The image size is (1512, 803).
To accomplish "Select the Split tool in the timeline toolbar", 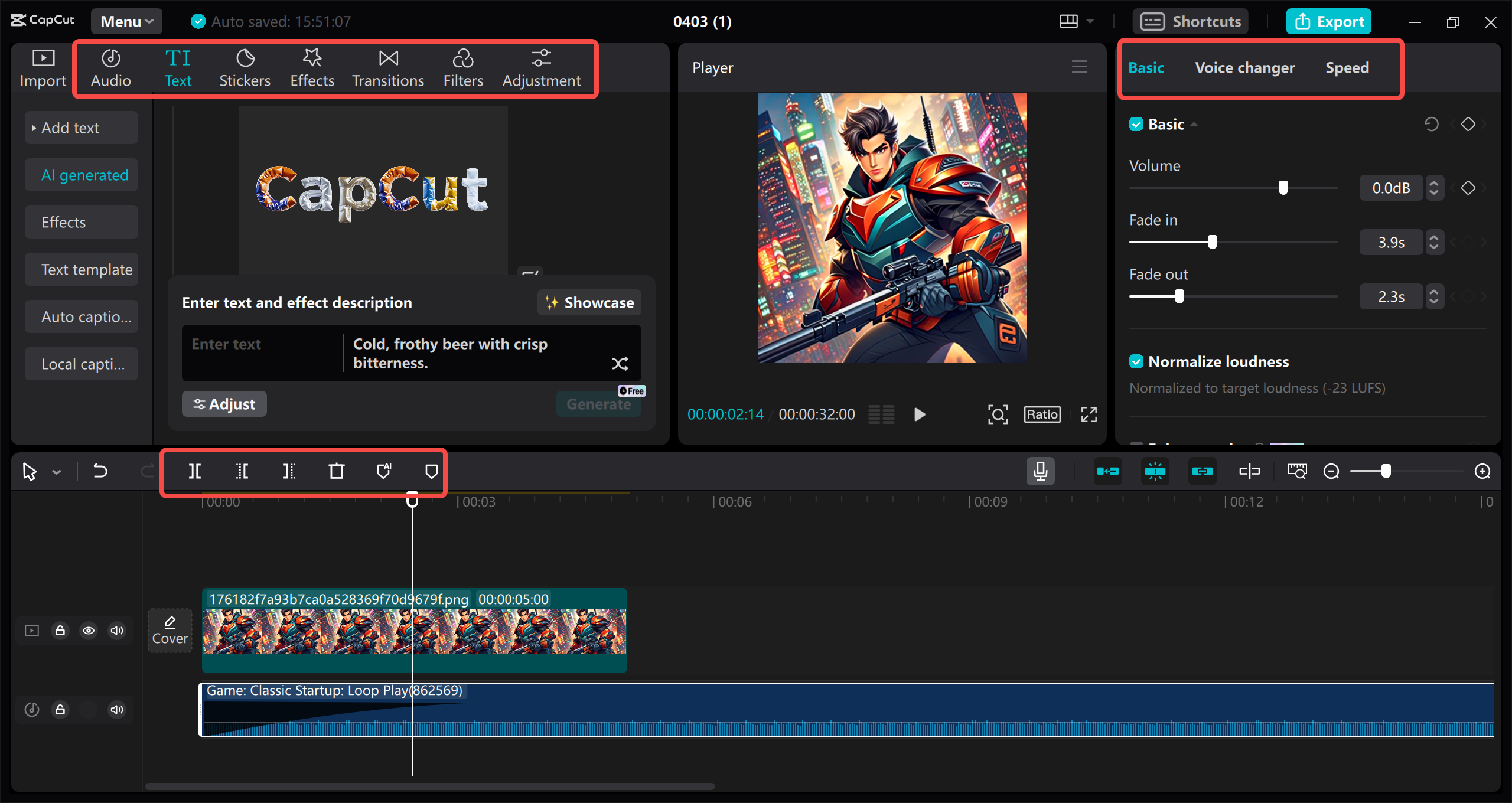I will pyautogui.click(x=195, y=471).
